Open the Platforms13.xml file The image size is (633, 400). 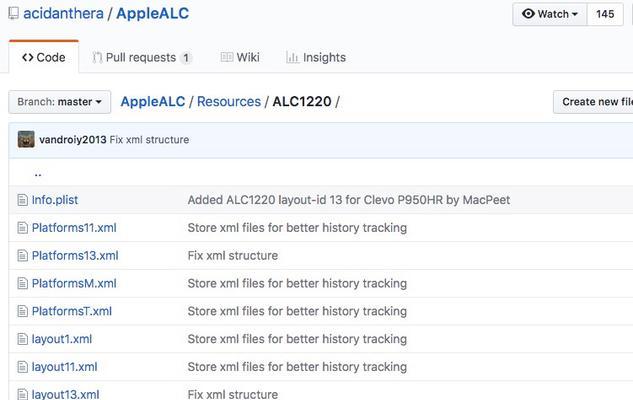75,255
